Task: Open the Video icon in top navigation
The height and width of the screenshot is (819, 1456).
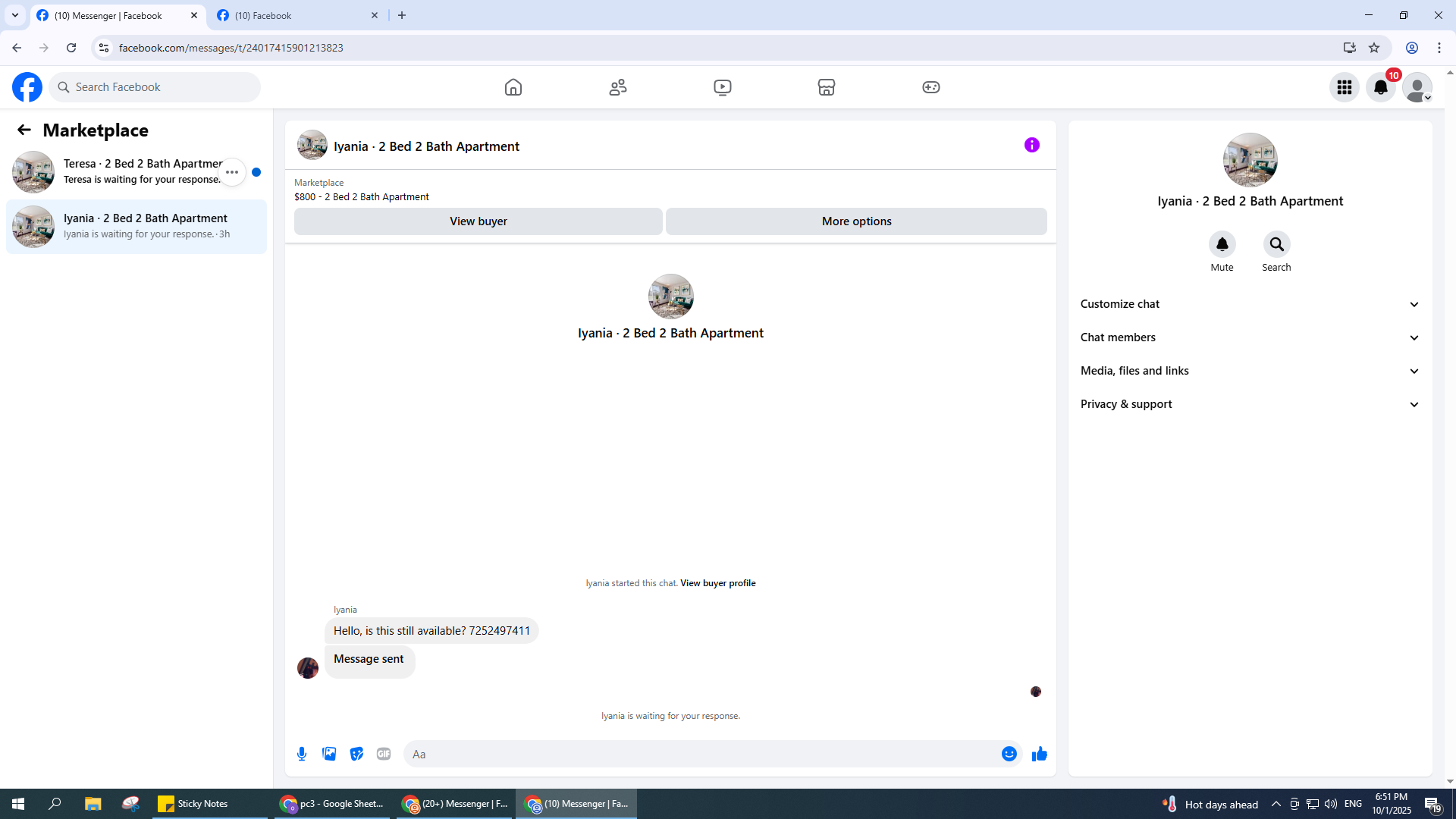Action: (x=723, y=87)
